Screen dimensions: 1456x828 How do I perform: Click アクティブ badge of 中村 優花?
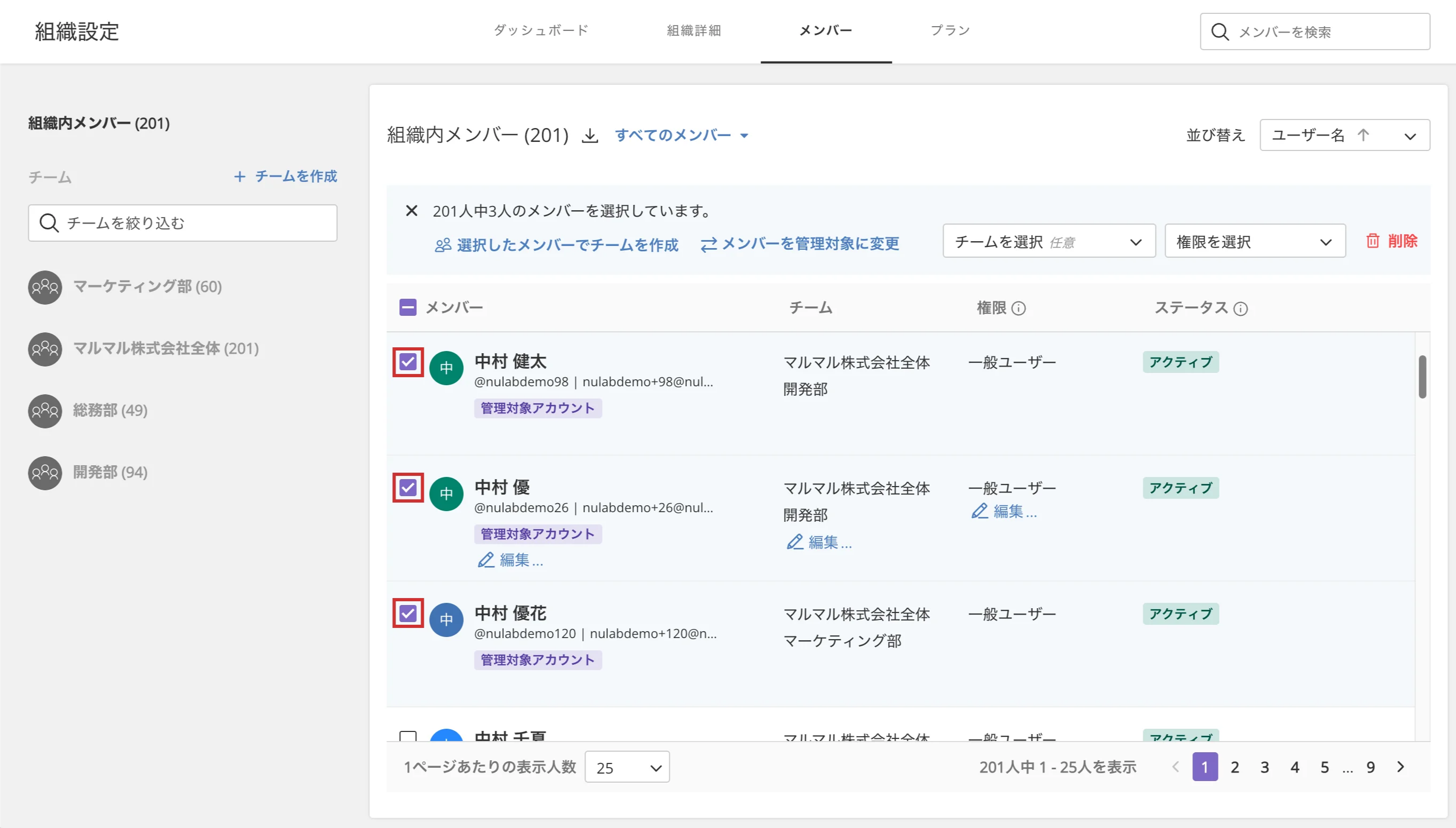pos(1181,614)
